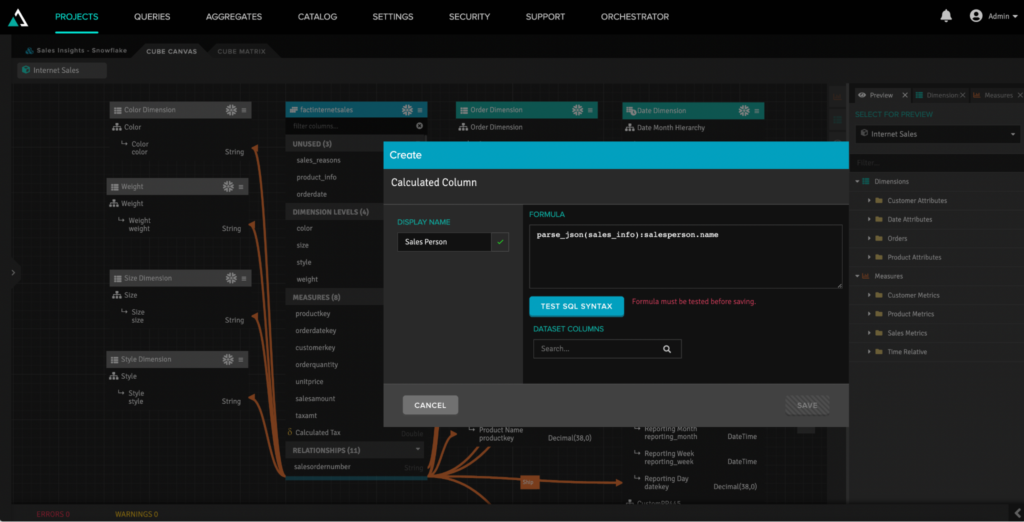This screenshot has width=1024, height=522.
Task: Open the Admin account dropdown
Action: point(1014,17)
